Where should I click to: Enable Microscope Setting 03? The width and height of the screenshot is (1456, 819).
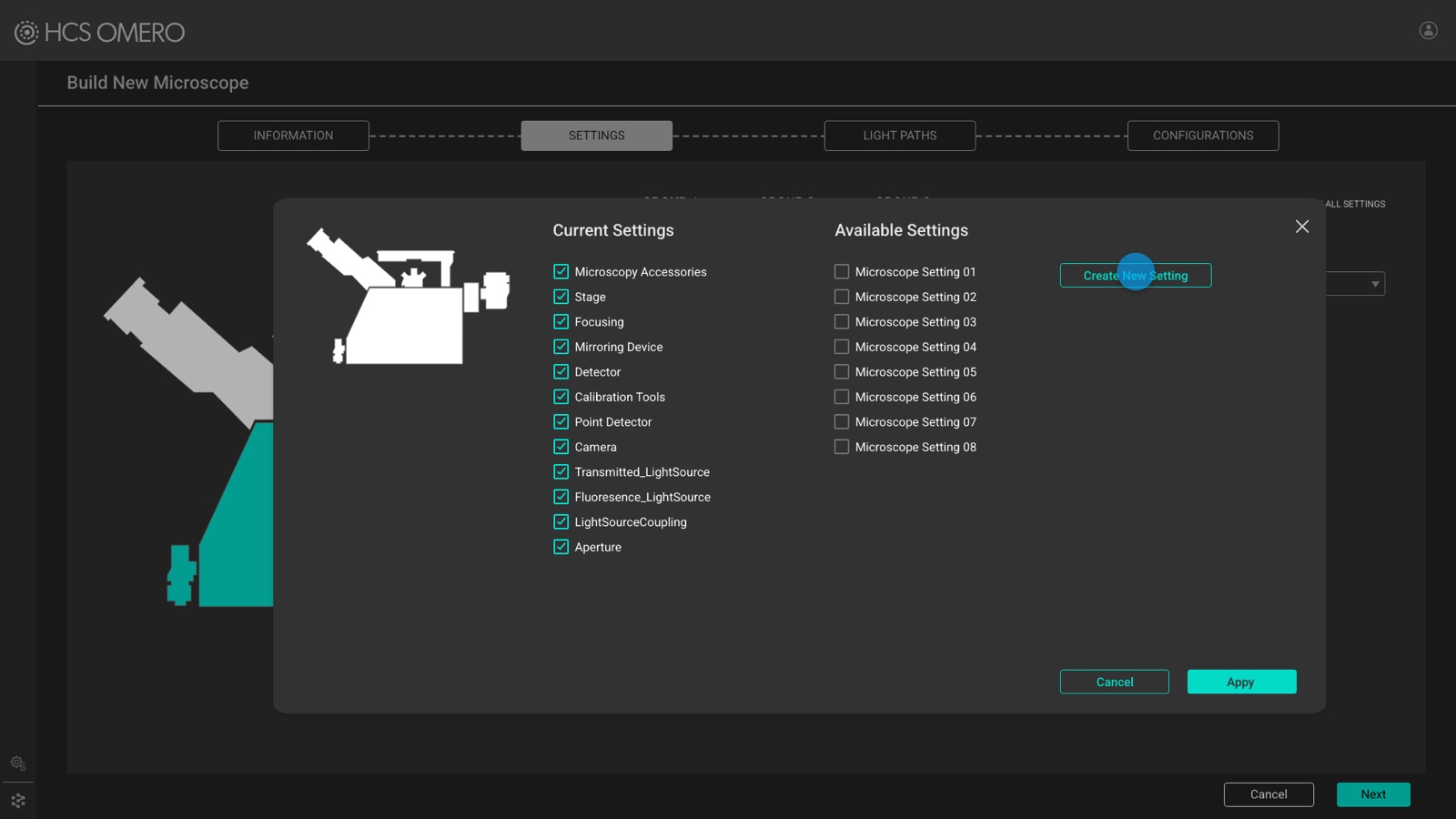click(x=842, y=322)
